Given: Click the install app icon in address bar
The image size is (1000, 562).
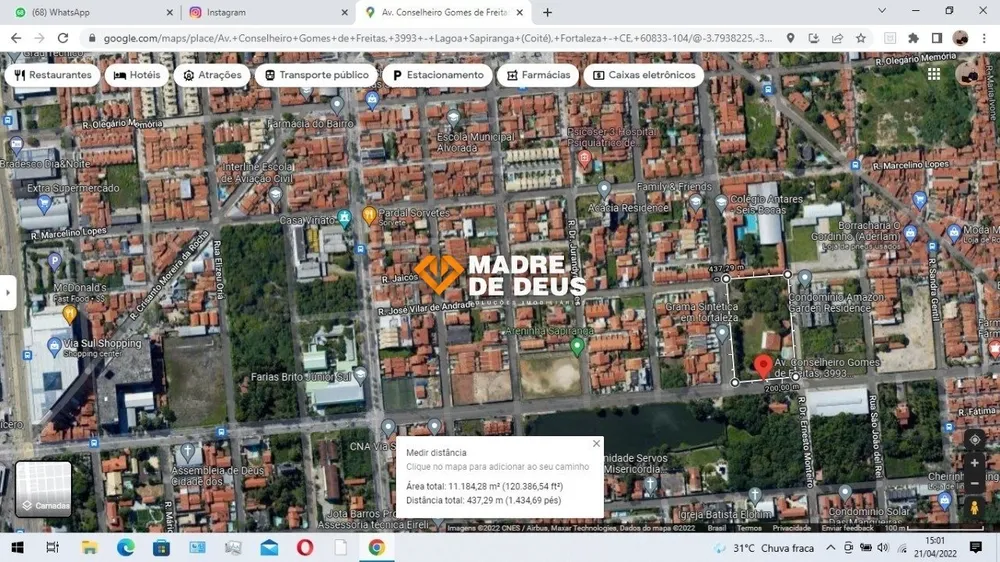Looking at the screenshot, I should coord(814,38).
